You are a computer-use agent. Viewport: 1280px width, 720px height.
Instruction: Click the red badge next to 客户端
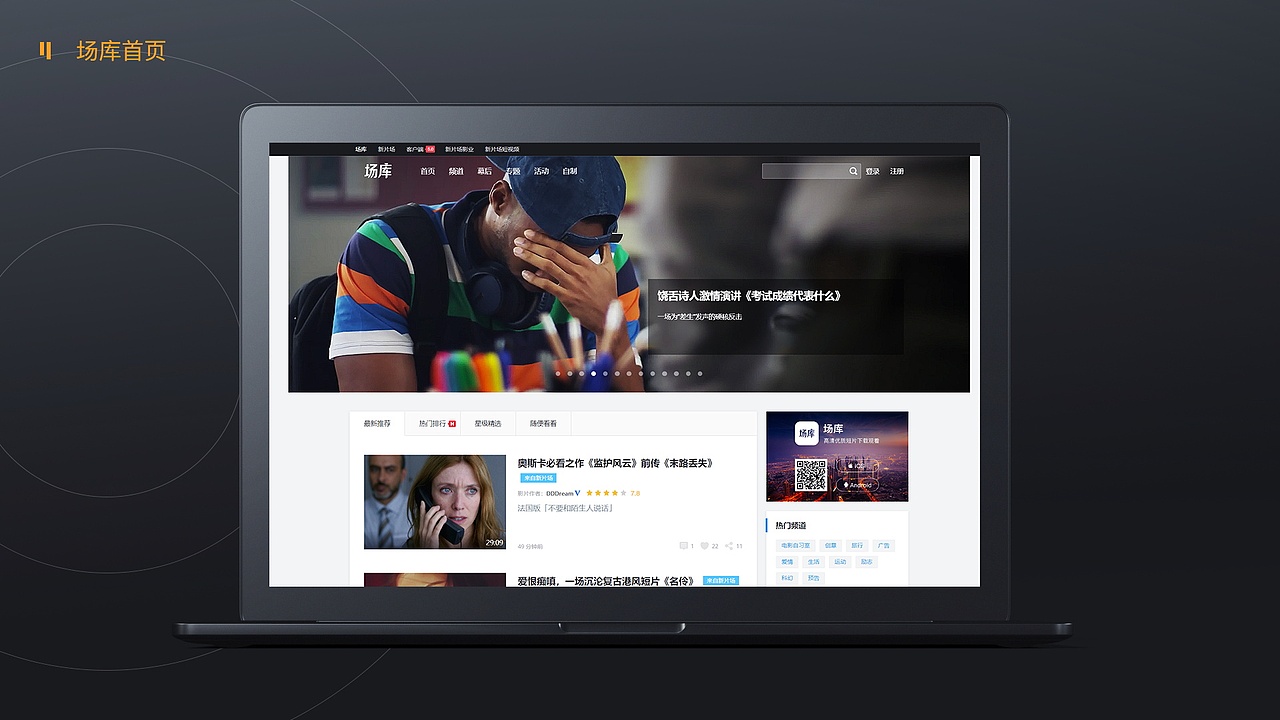(x=430, y=149)
